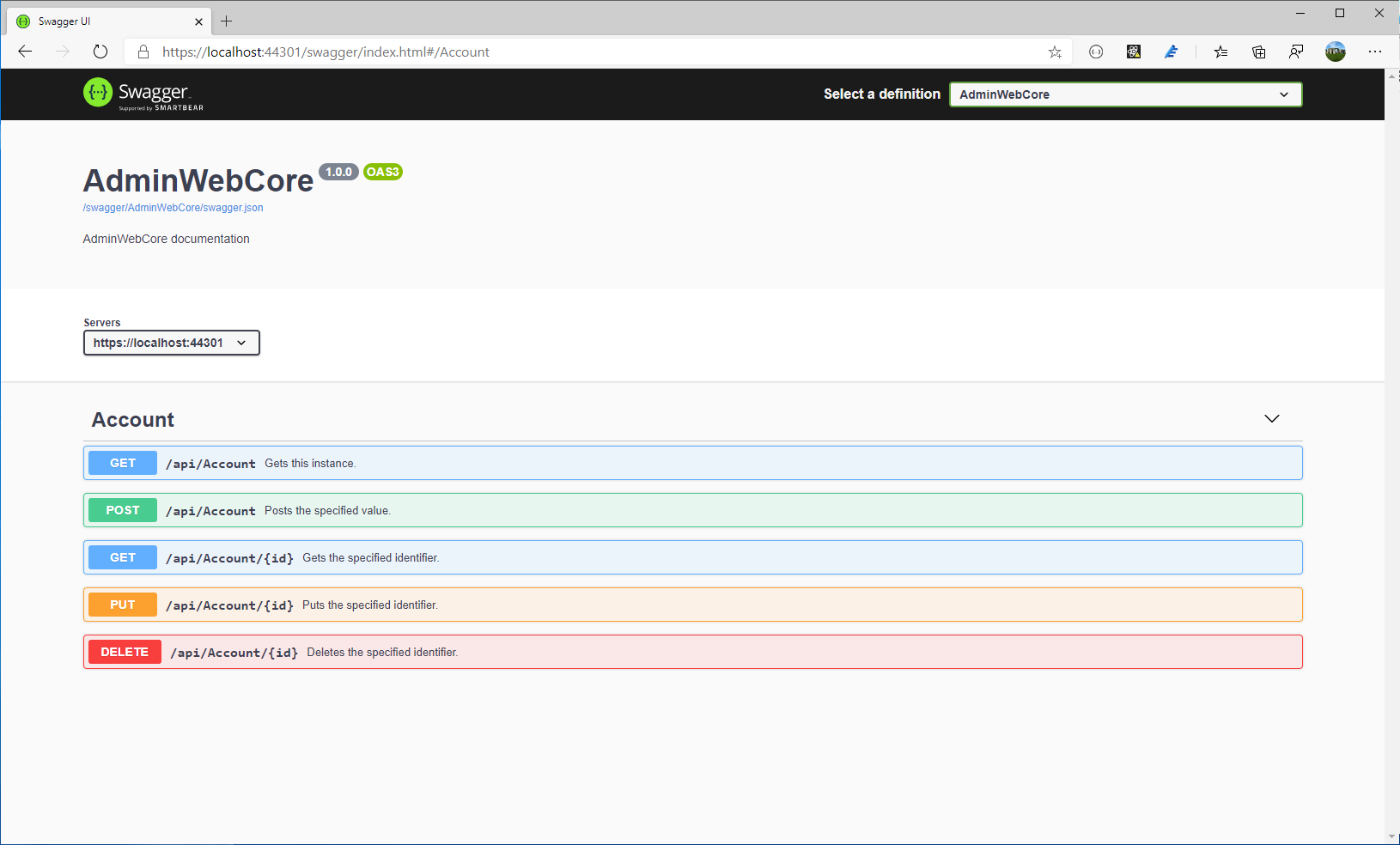
Task: Select the Swagger UI browser tab
Action: coord(107,21)
